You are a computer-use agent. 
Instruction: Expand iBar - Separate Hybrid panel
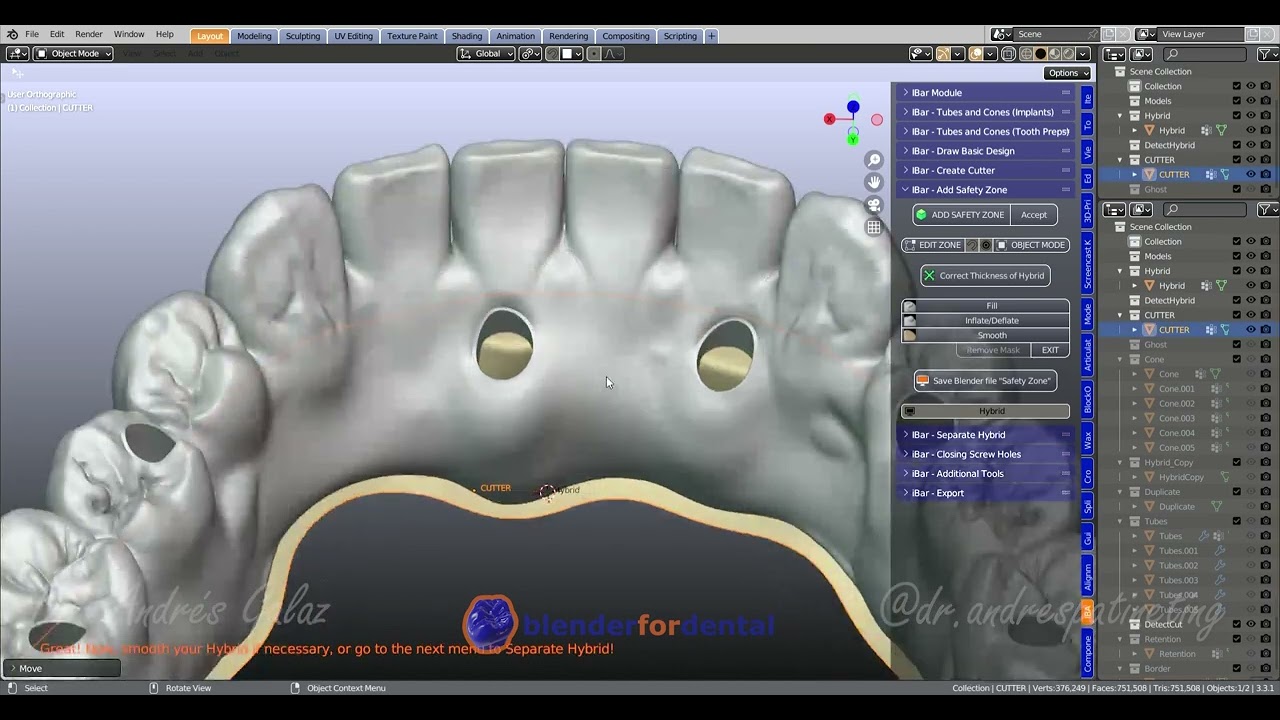tap(986, 435)
